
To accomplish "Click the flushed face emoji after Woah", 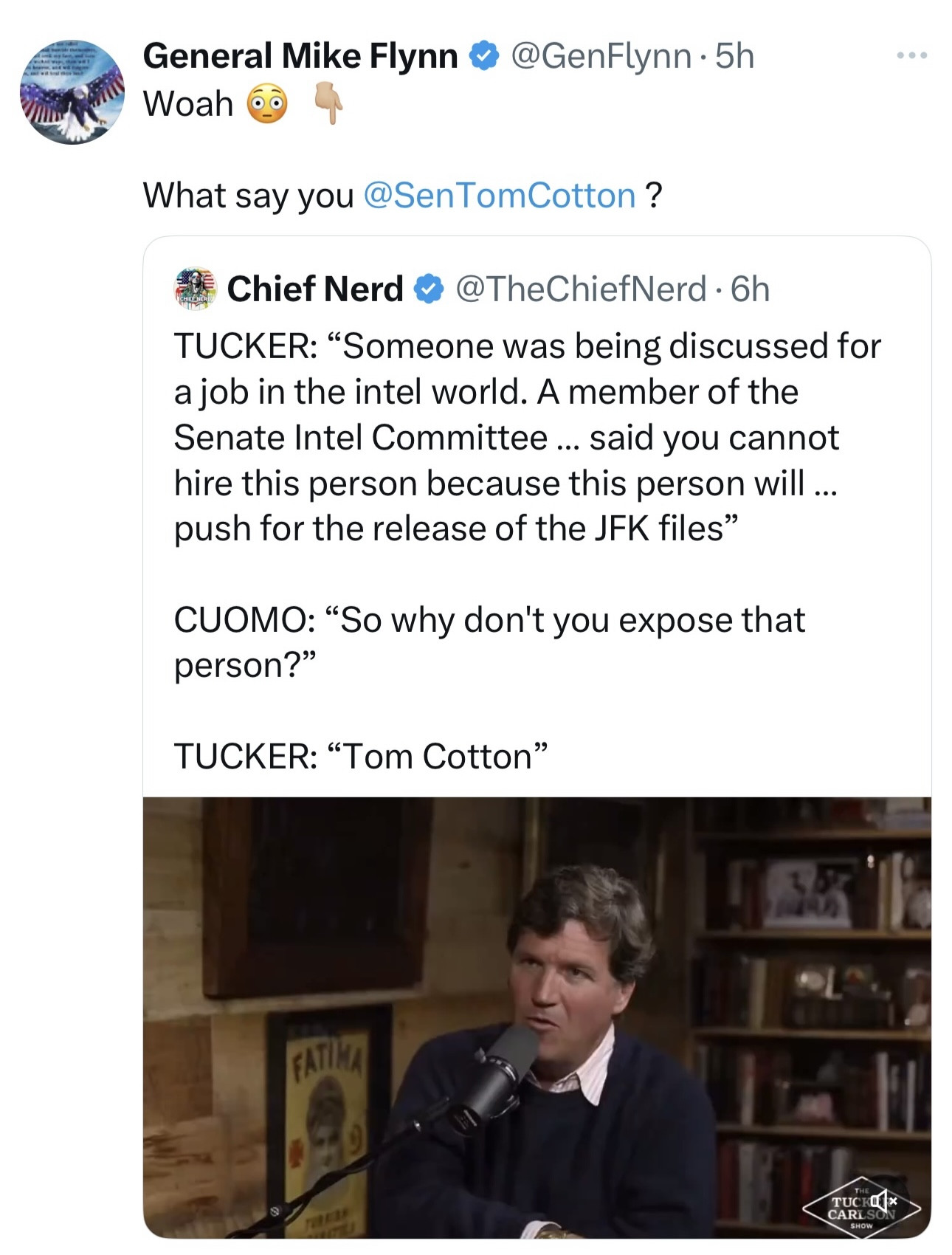I will tap(266, 105).
